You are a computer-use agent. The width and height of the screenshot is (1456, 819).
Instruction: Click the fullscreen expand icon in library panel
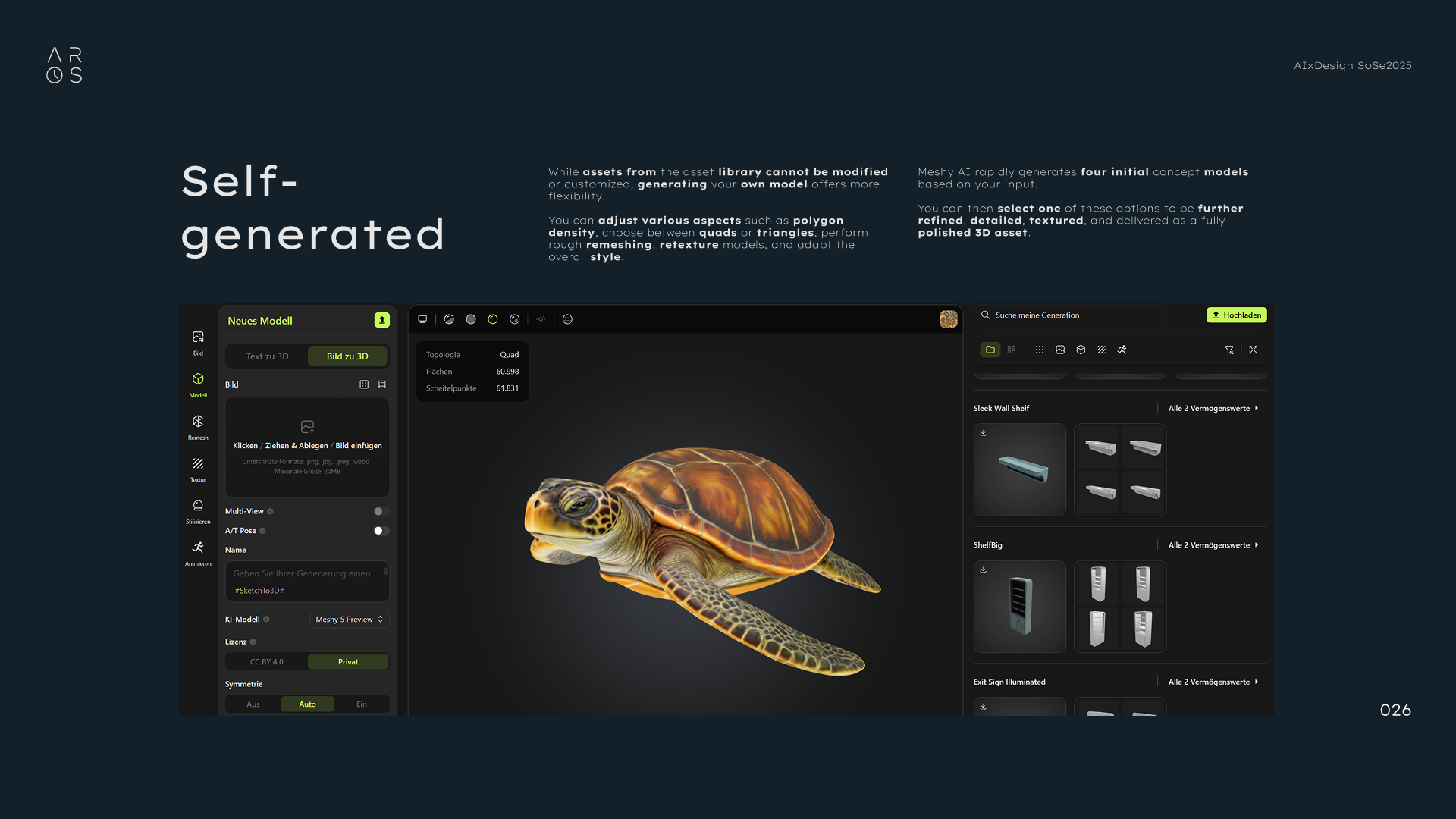(x=1254, y=350)
